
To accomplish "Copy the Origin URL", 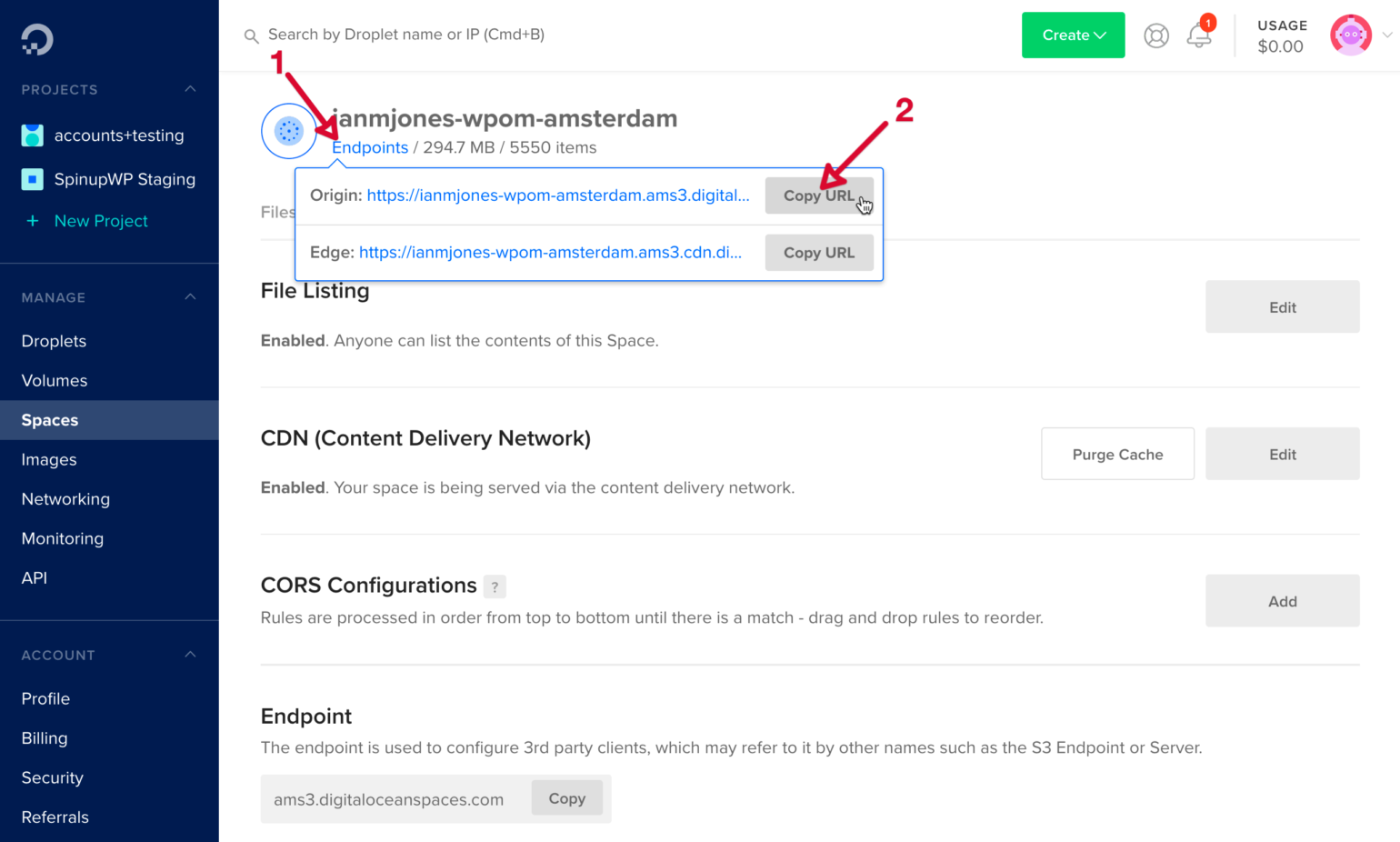I will [x=819, y=195].
